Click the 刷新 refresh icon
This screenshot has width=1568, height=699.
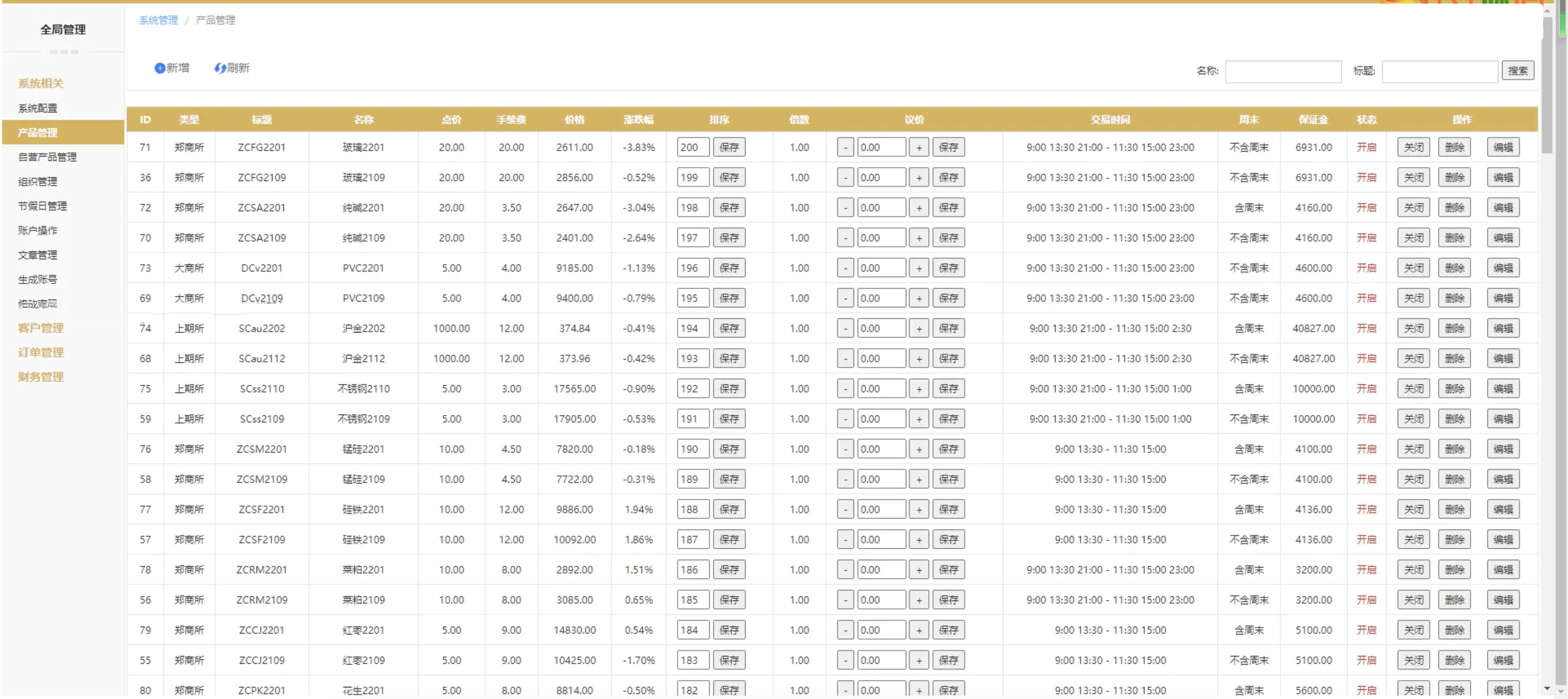tap(220, 68)
